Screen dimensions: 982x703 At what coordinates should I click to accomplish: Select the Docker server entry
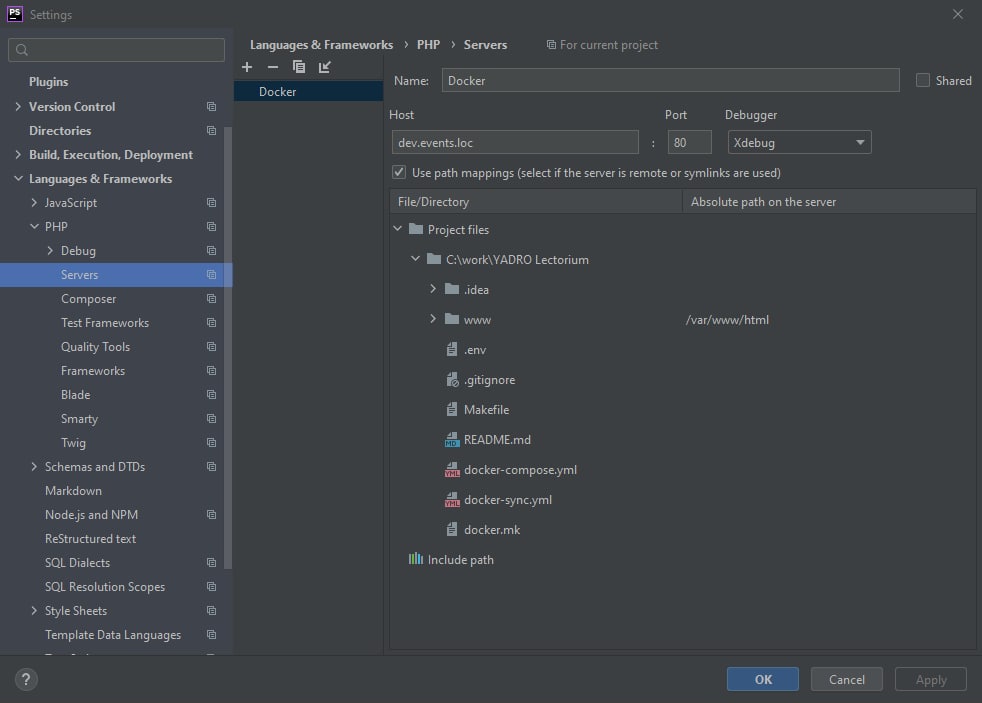[x=309, y=91]
